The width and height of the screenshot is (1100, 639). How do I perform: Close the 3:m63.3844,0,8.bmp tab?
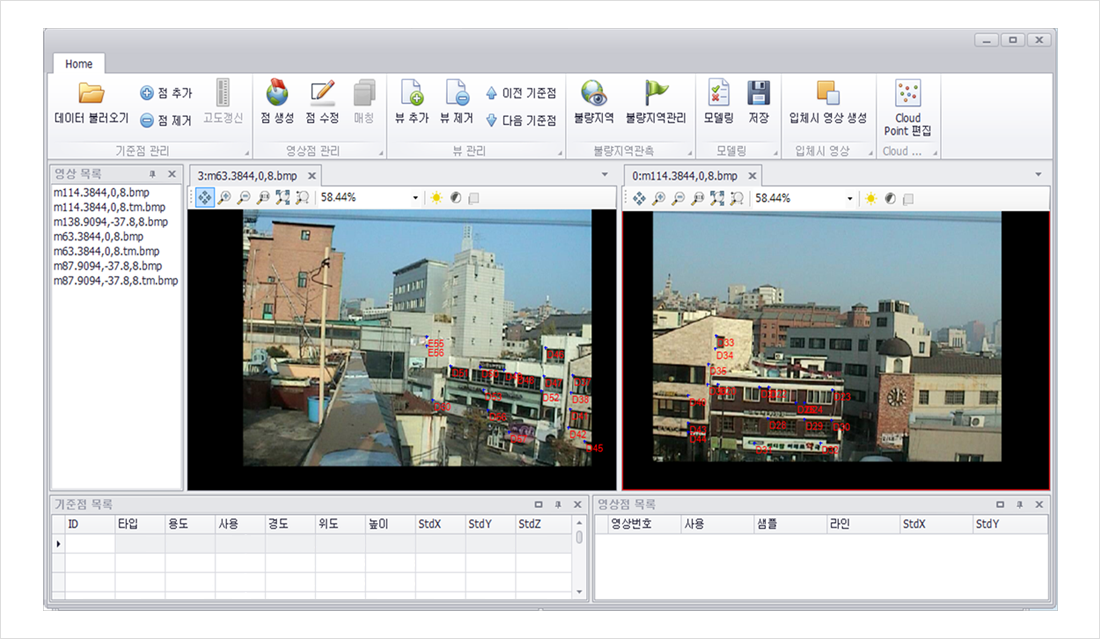[x=312, y=176]
